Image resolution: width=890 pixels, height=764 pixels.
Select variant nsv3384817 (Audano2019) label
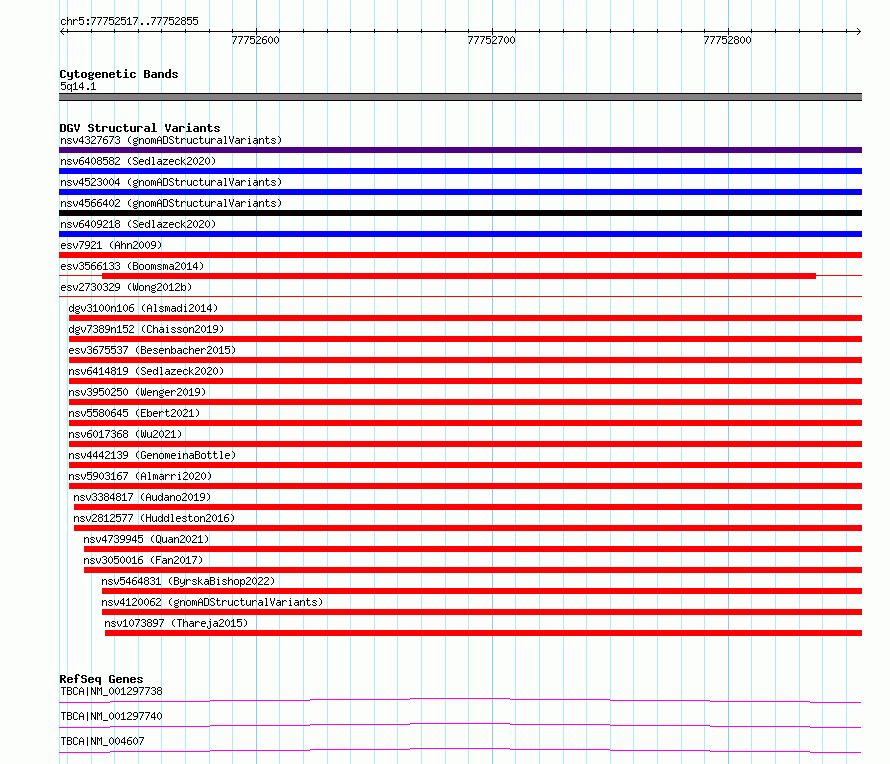(142, 497)
